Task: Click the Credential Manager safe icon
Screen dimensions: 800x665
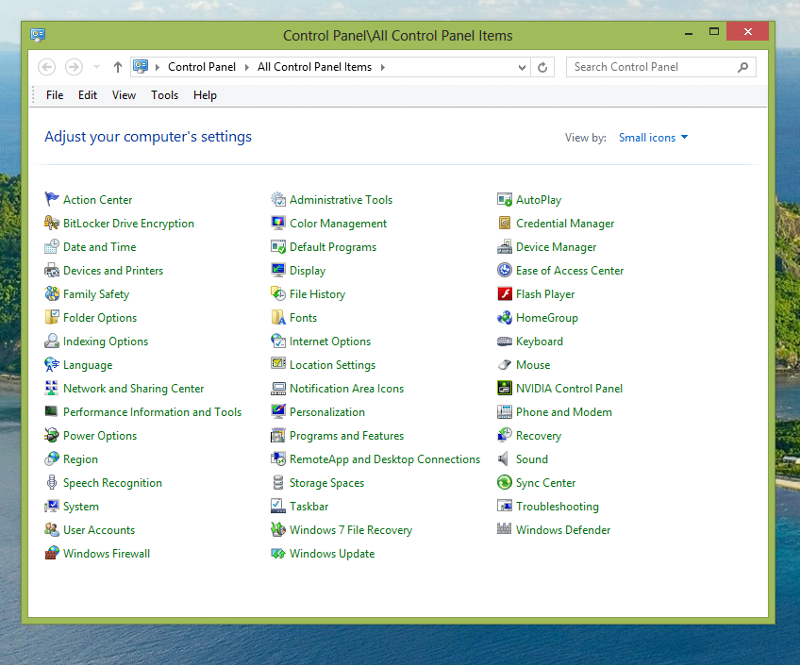Action: (x=504, y=223)
